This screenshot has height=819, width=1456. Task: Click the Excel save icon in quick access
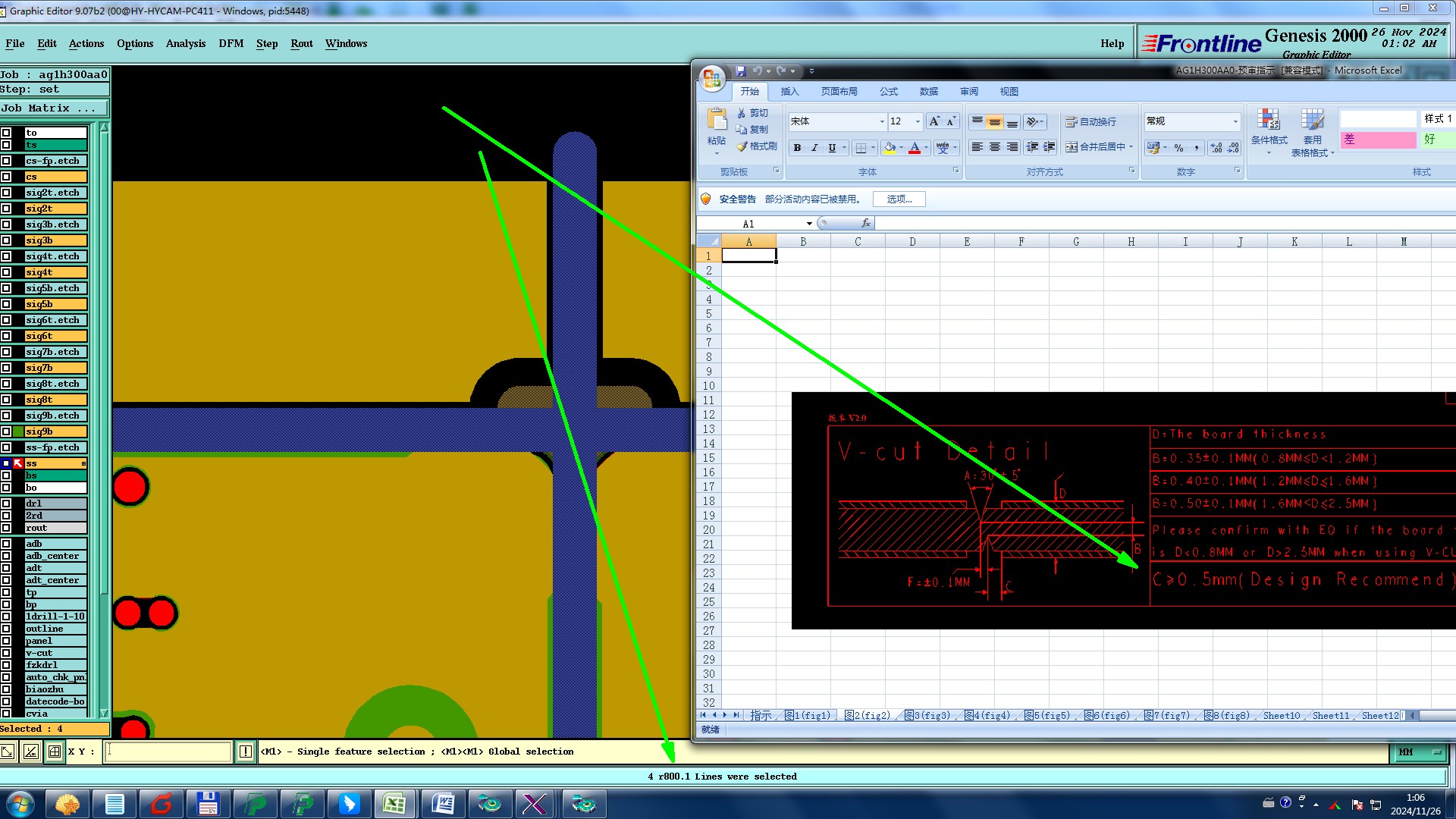(741, 71)
